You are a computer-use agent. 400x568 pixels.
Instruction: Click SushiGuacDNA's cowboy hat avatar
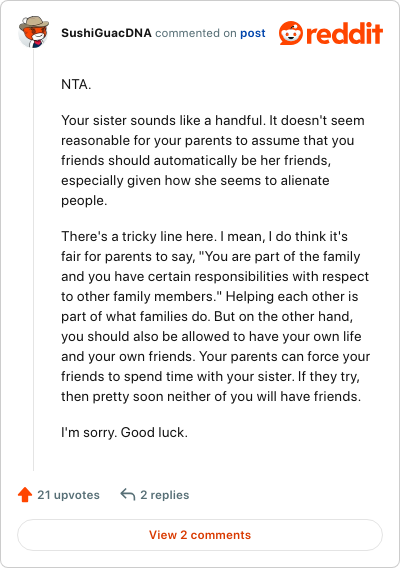(33, 32)
